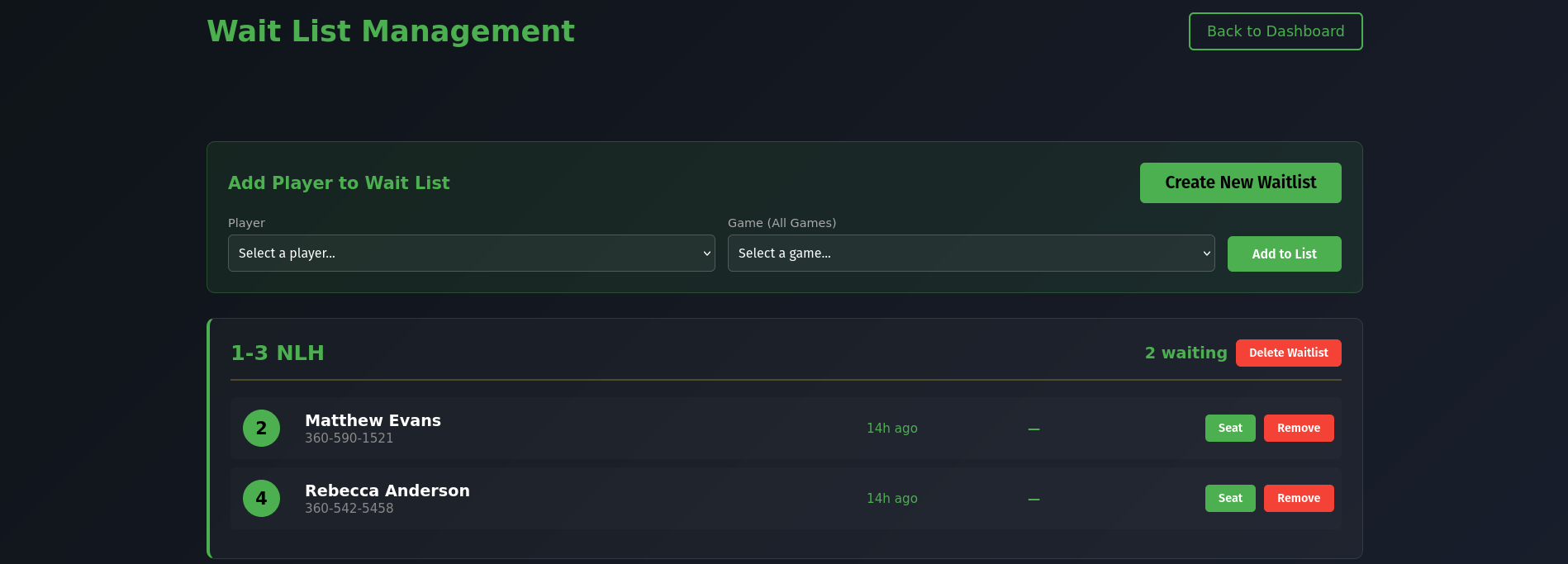Click Matthew Evans's phone number 360-590-1521
This screenshot has height=564, width=1568.
click(349, 438)
